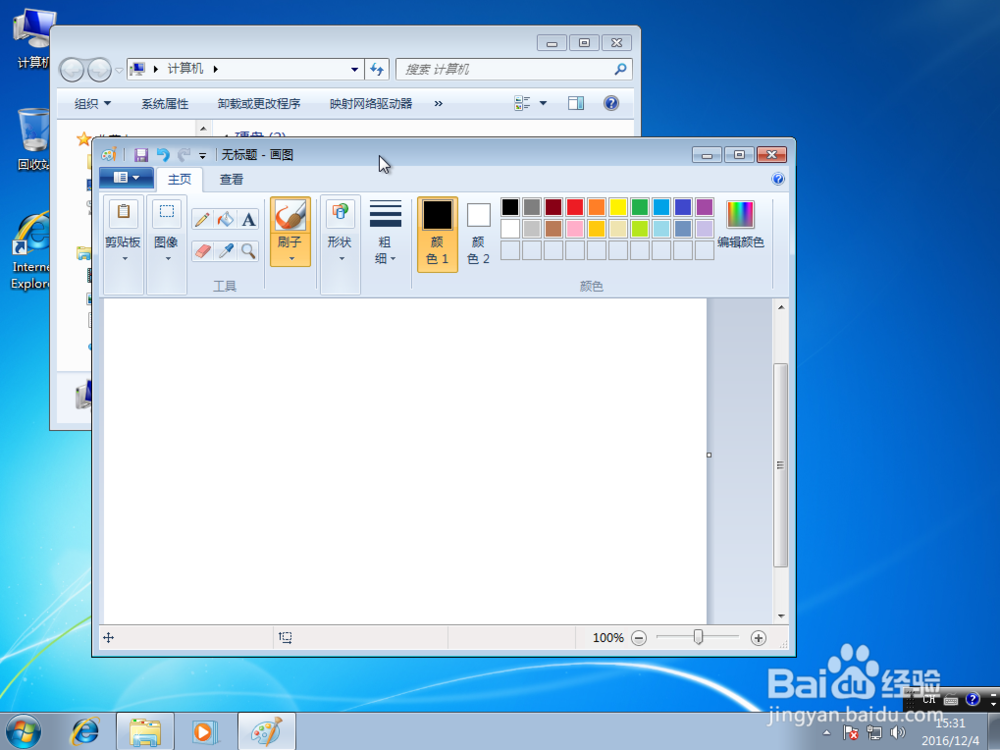Open Edit colors (编辑颜色) rainbow icon

coord(740,214)
